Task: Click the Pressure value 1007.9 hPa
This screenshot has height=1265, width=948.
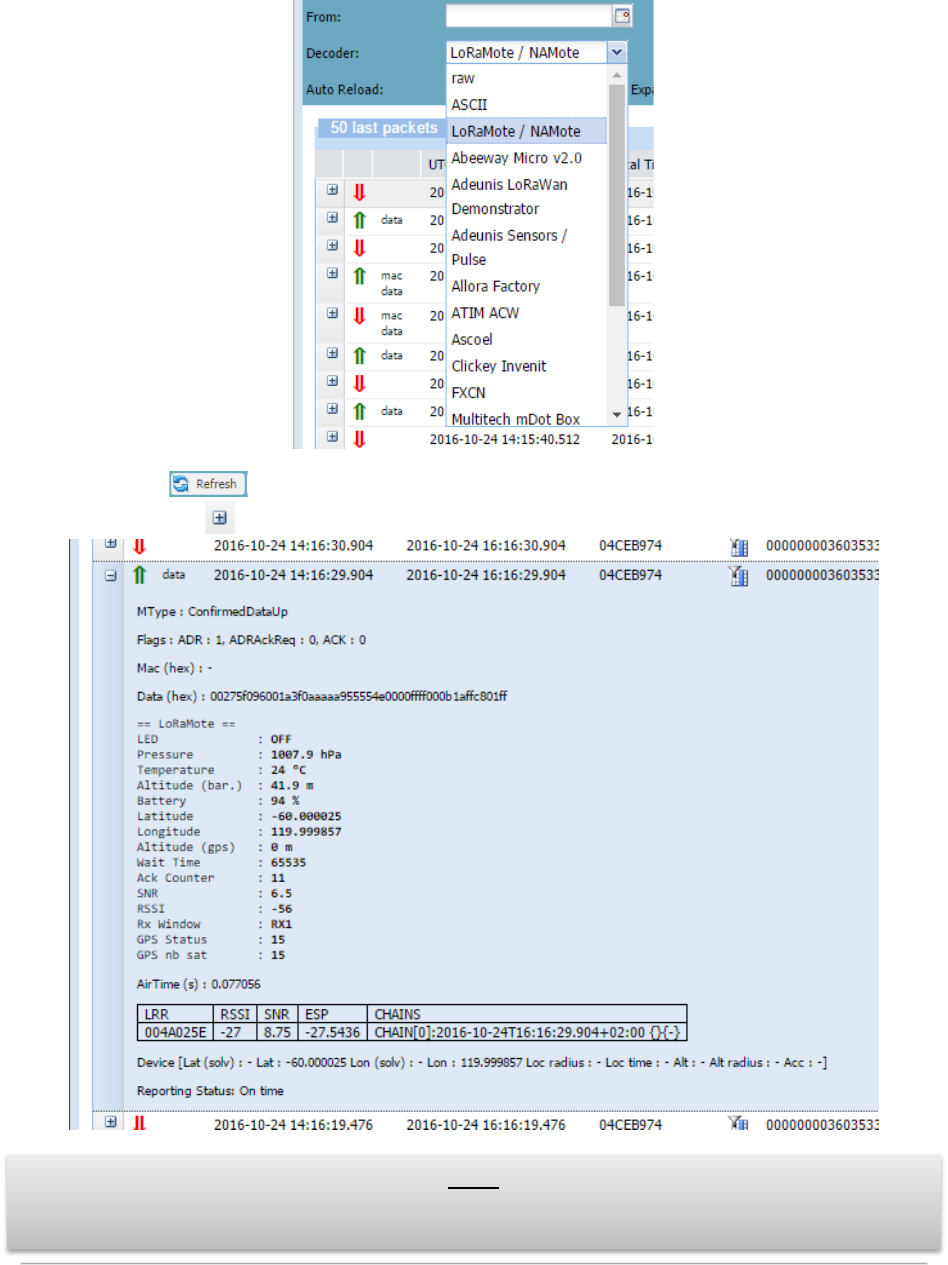Action: [x=306, y=754]
